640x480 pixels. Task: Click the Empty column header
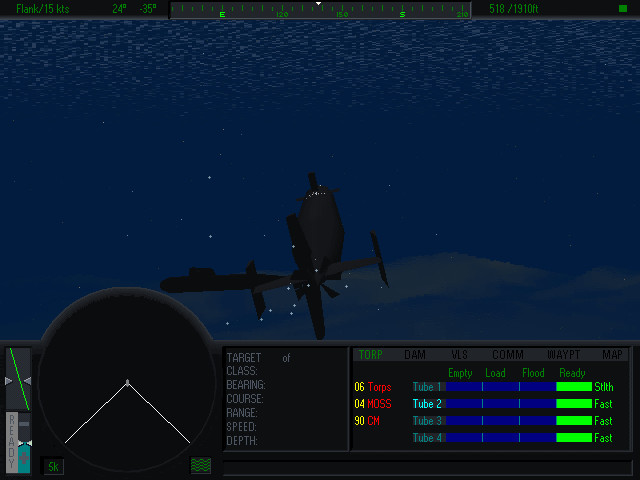tap(460, 373)
